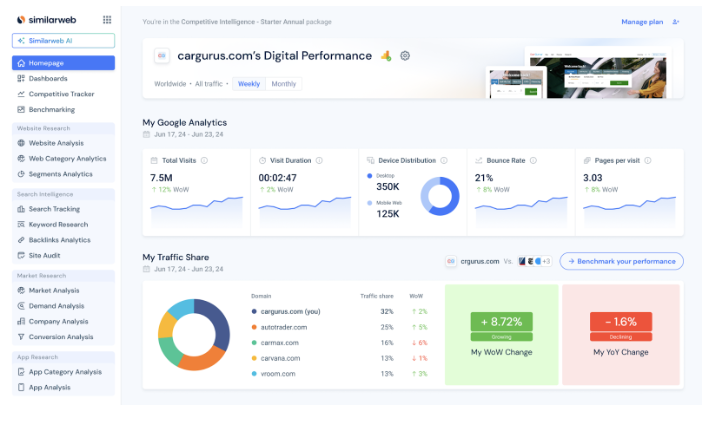
Task: Click cargurus.com (you) color dot in legend
Action: [x=254, y=311]
